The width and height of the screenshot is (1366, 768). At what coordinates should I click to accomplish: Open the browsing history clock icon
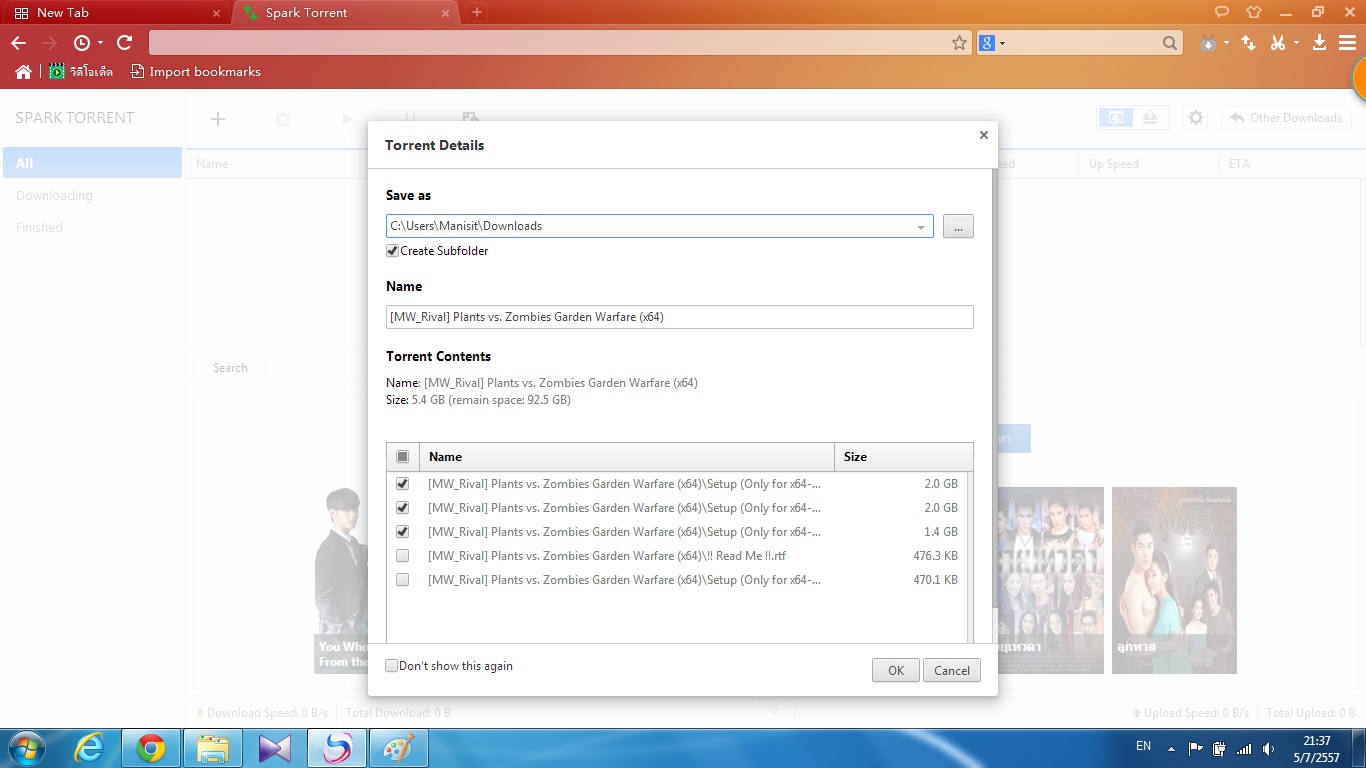coord(82,43)
